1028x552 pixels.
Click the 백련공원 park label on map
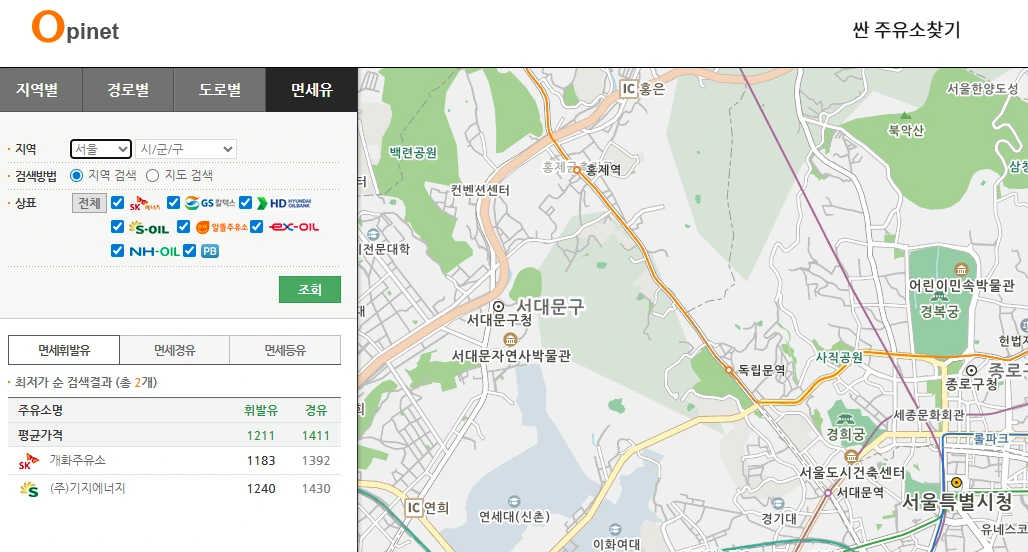click(413, 153)
